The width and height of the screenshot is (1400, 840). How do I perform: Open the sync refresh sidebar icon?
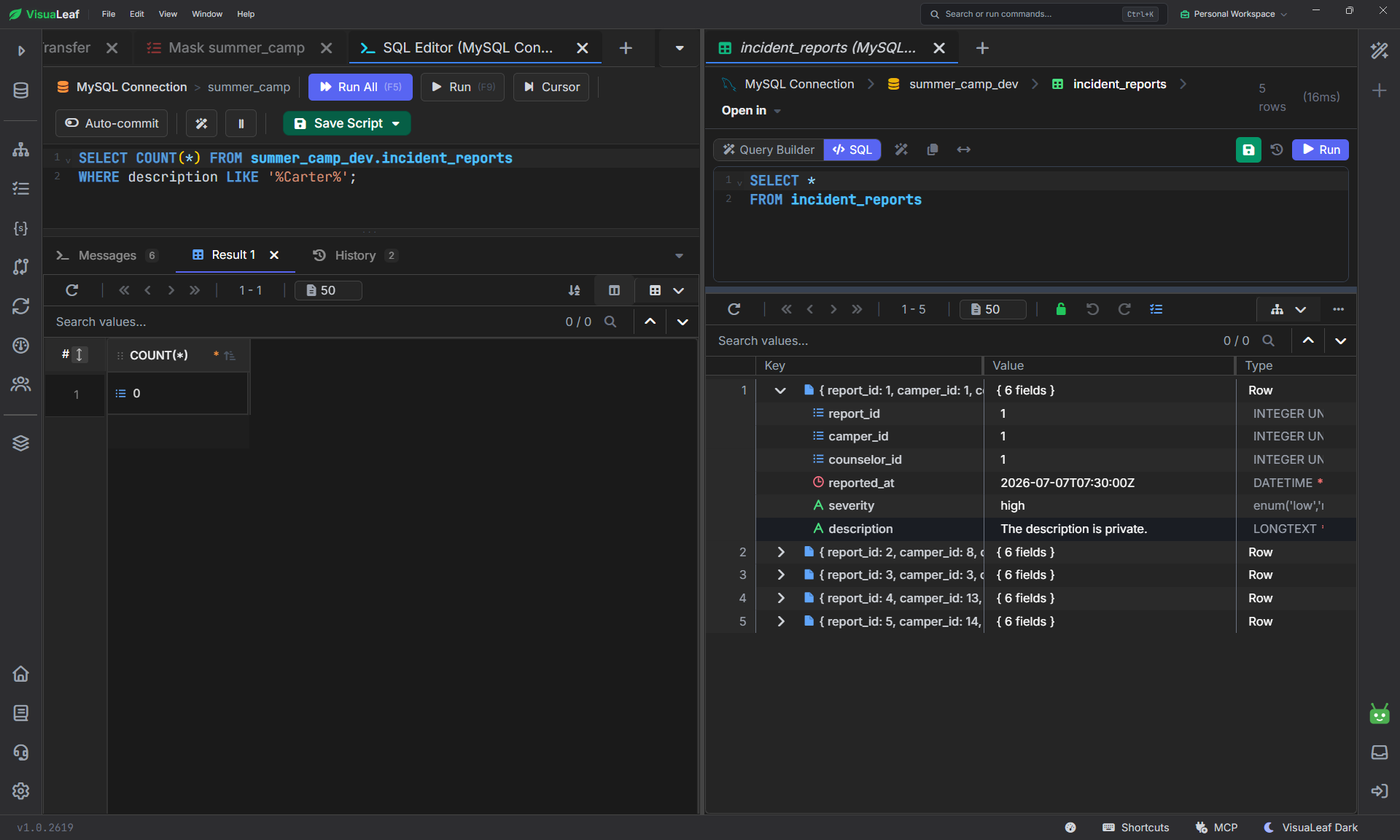21,306
